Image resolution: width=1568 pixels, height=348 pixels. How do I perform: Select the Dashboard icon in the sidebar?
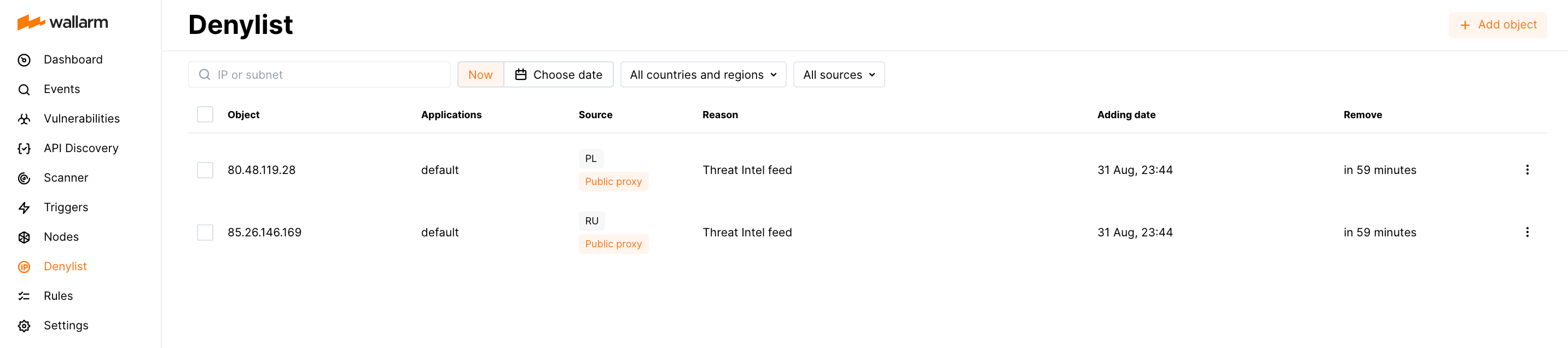(25, 59)
